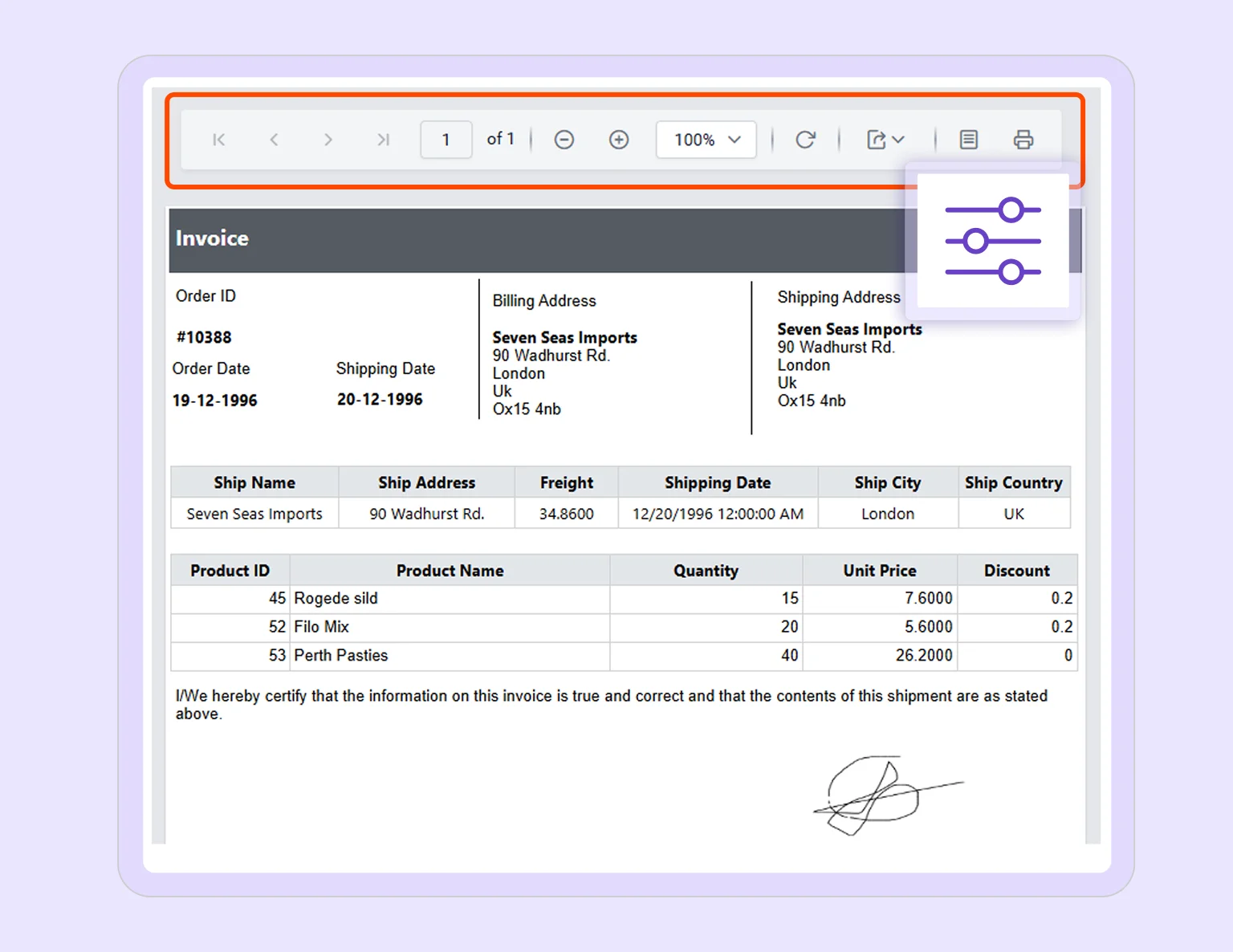Select the download/export icon
This screenshot has width=1233, height=952.
(x=877, y=139)
